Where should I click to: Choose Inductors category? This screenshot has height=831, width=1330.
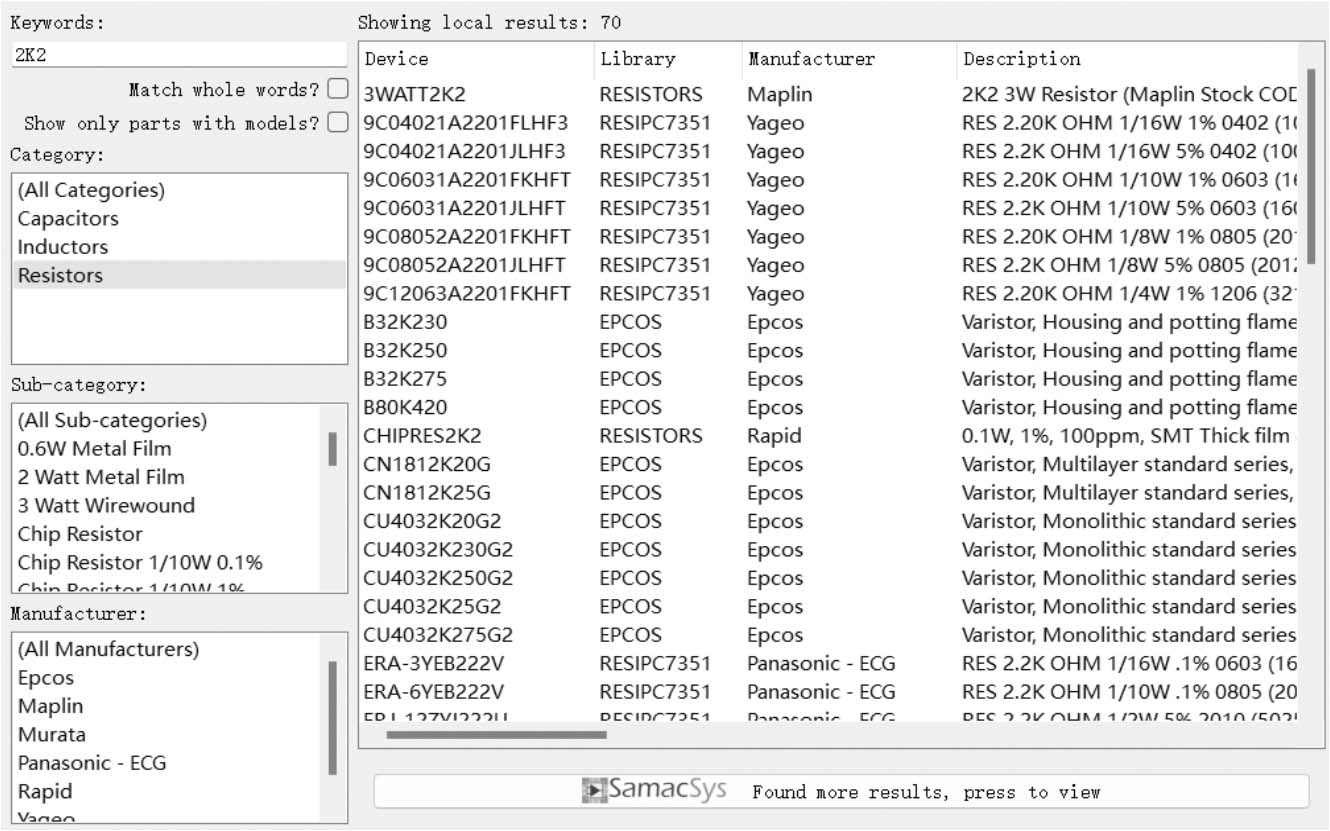pos(62,247)
